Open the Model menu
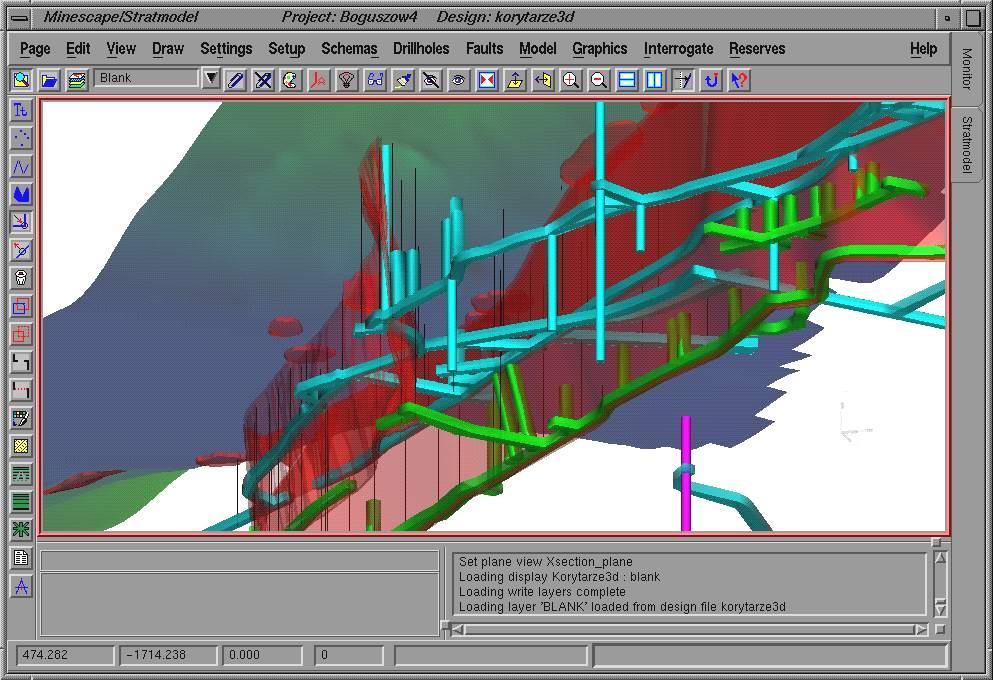This screenshot has width=993, height=680. coord(538,49)
